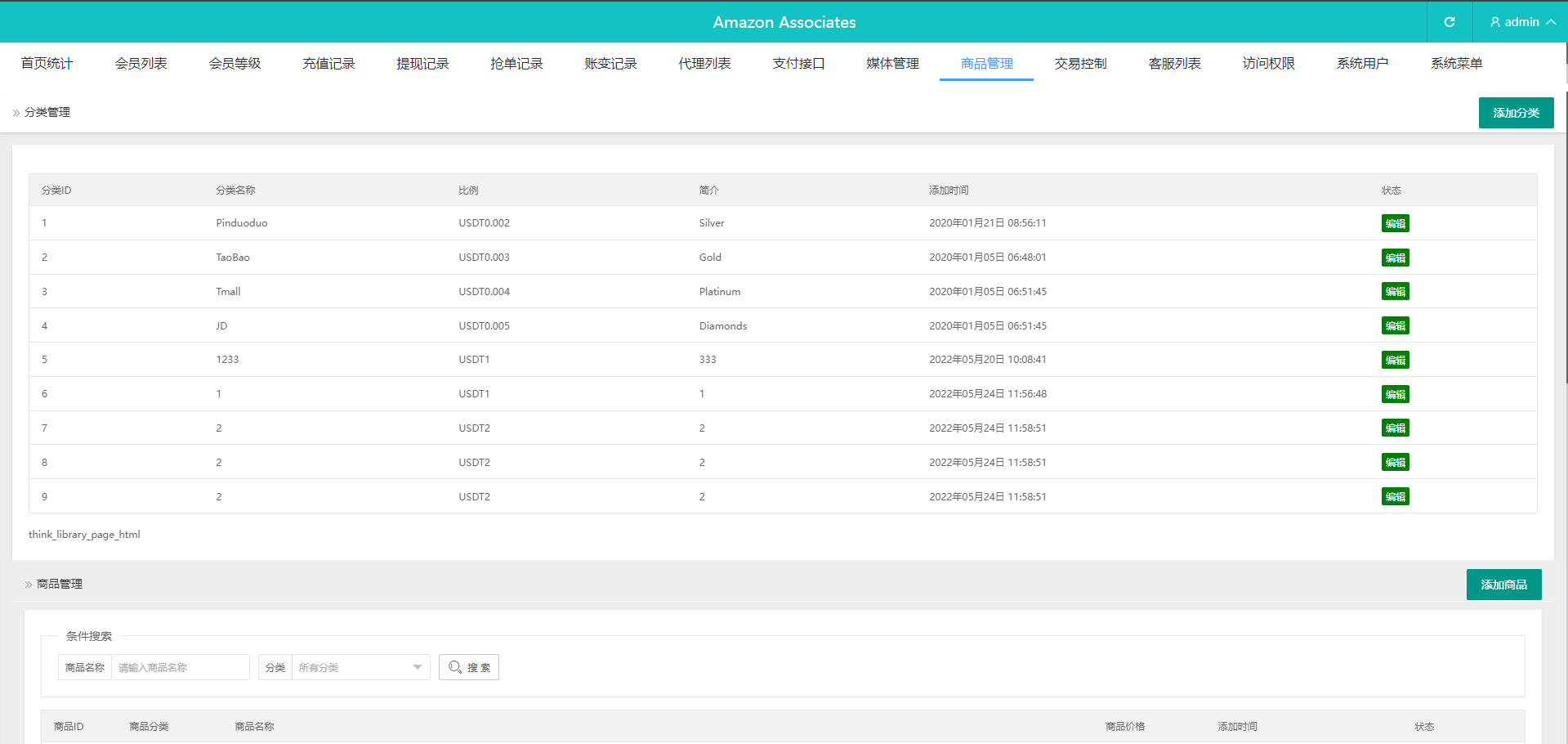Switch to 交易控制 tab
The height and width of the screenshot is (744, 1568).
tap(1080, 63)
